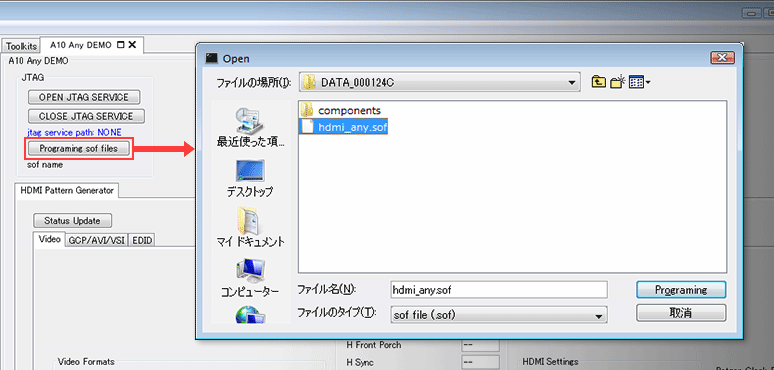Create a new folder icon
774x370 pixels.
click(618, 82)
